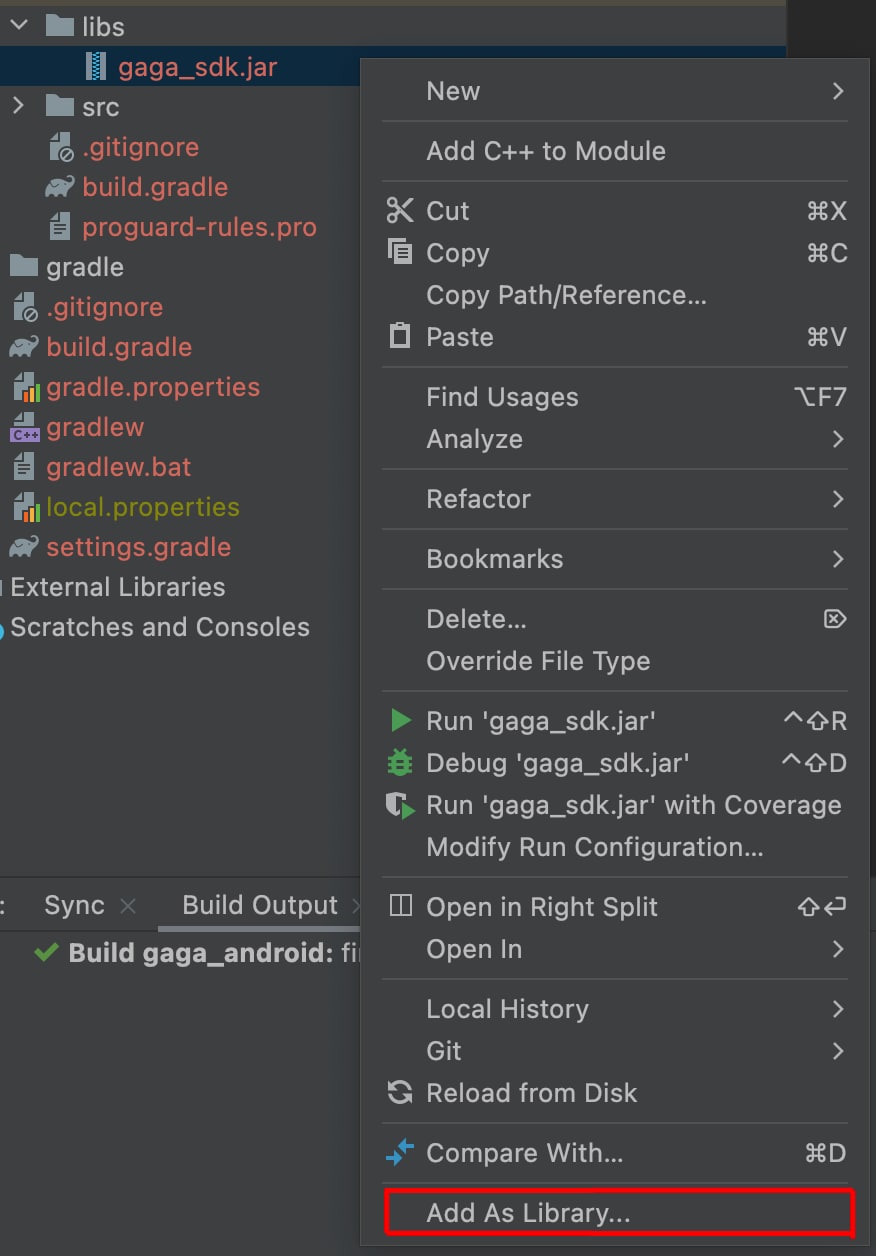Select settings.gradle in project tree
Viewport: 876px width, 1256px height.
tap(138, 547)
